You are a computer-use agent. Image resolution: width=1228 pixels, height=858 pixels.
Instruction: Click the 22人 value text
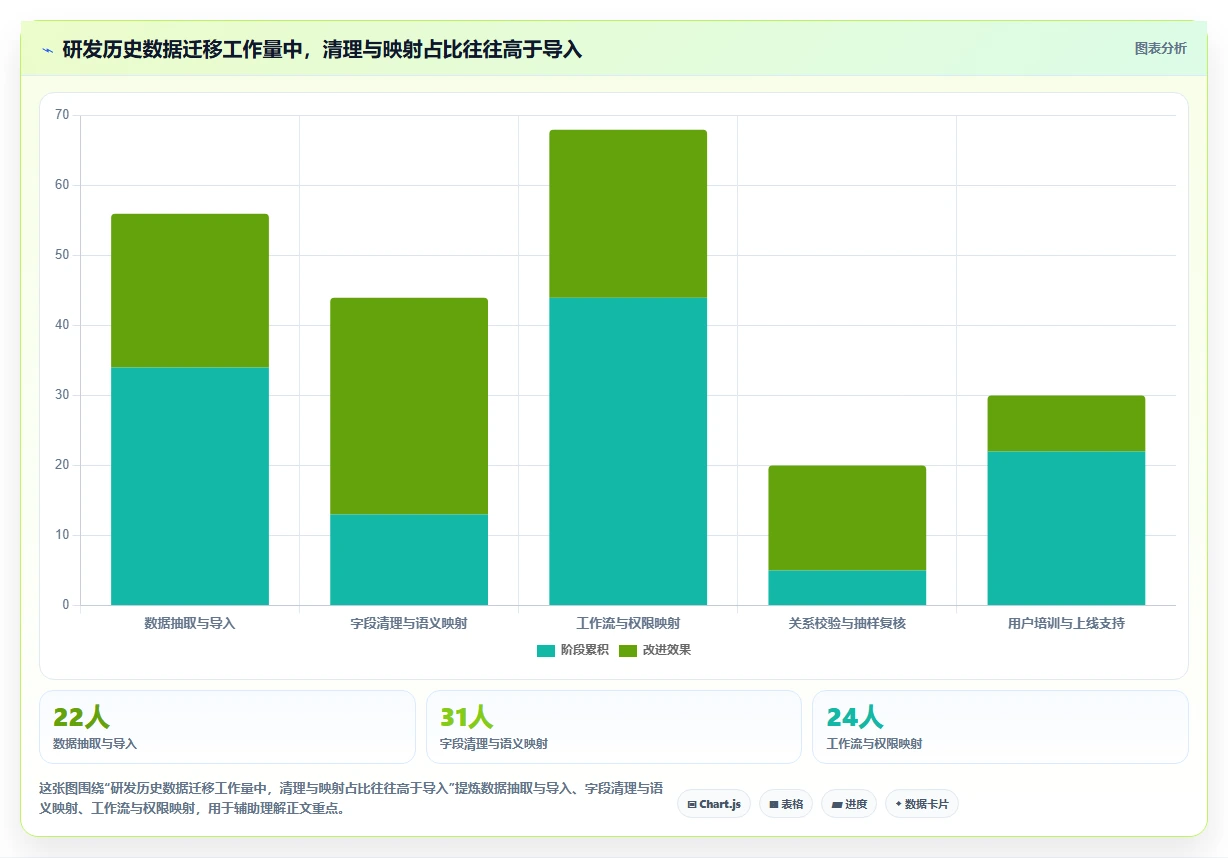click(x=81, y=717)
